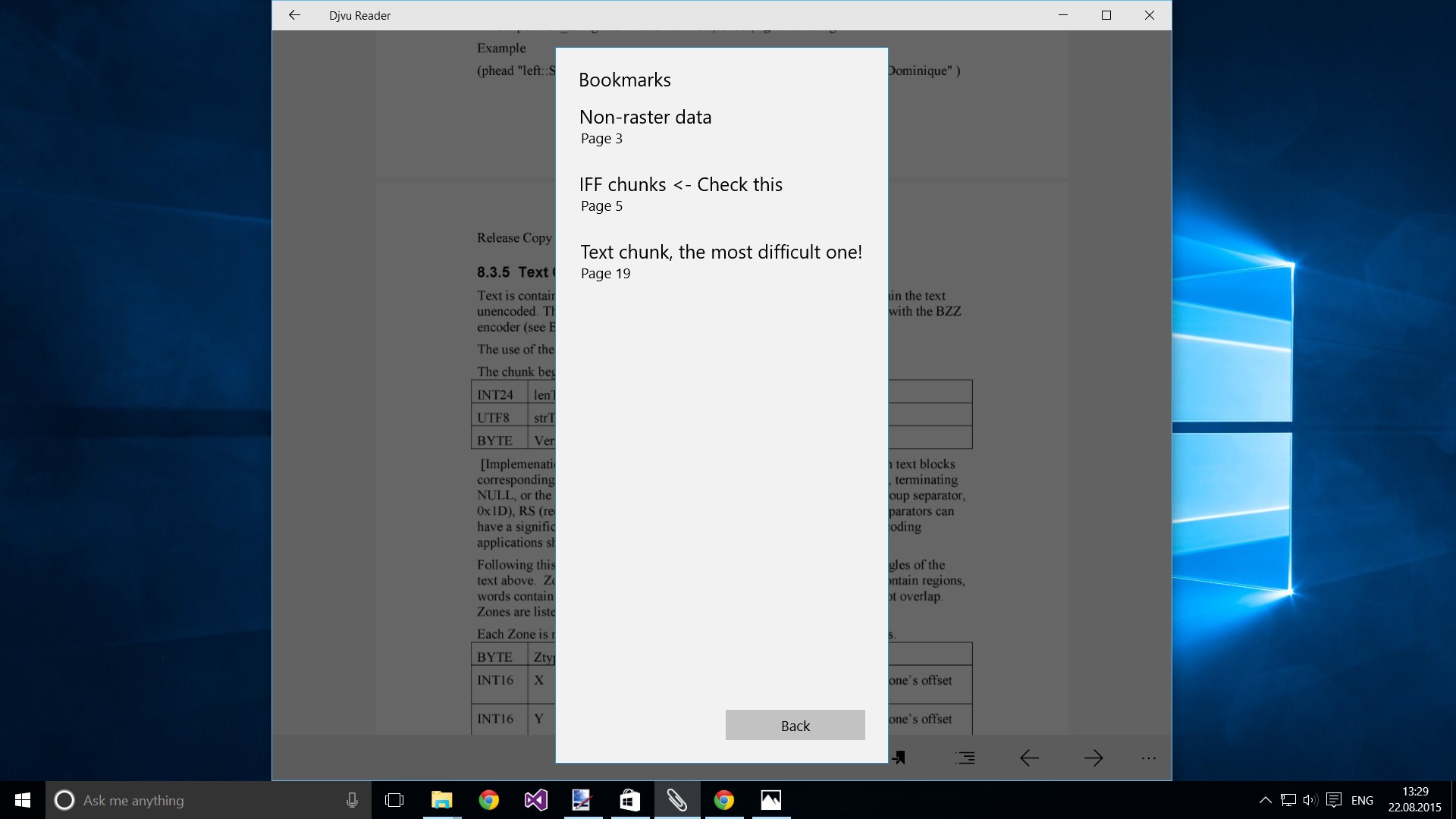This screenshot has width=1456, height=819.
Task: Toggle the system tray ENG language indicator
Action: (x=1361, y=799)
